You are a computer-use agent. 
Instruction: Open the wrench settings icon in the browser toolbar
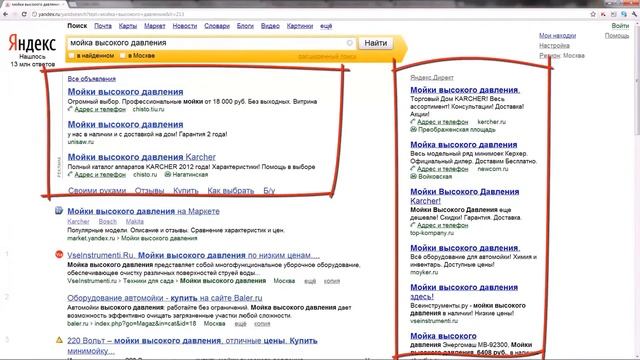pyautogui.click(x=635, y=14)
